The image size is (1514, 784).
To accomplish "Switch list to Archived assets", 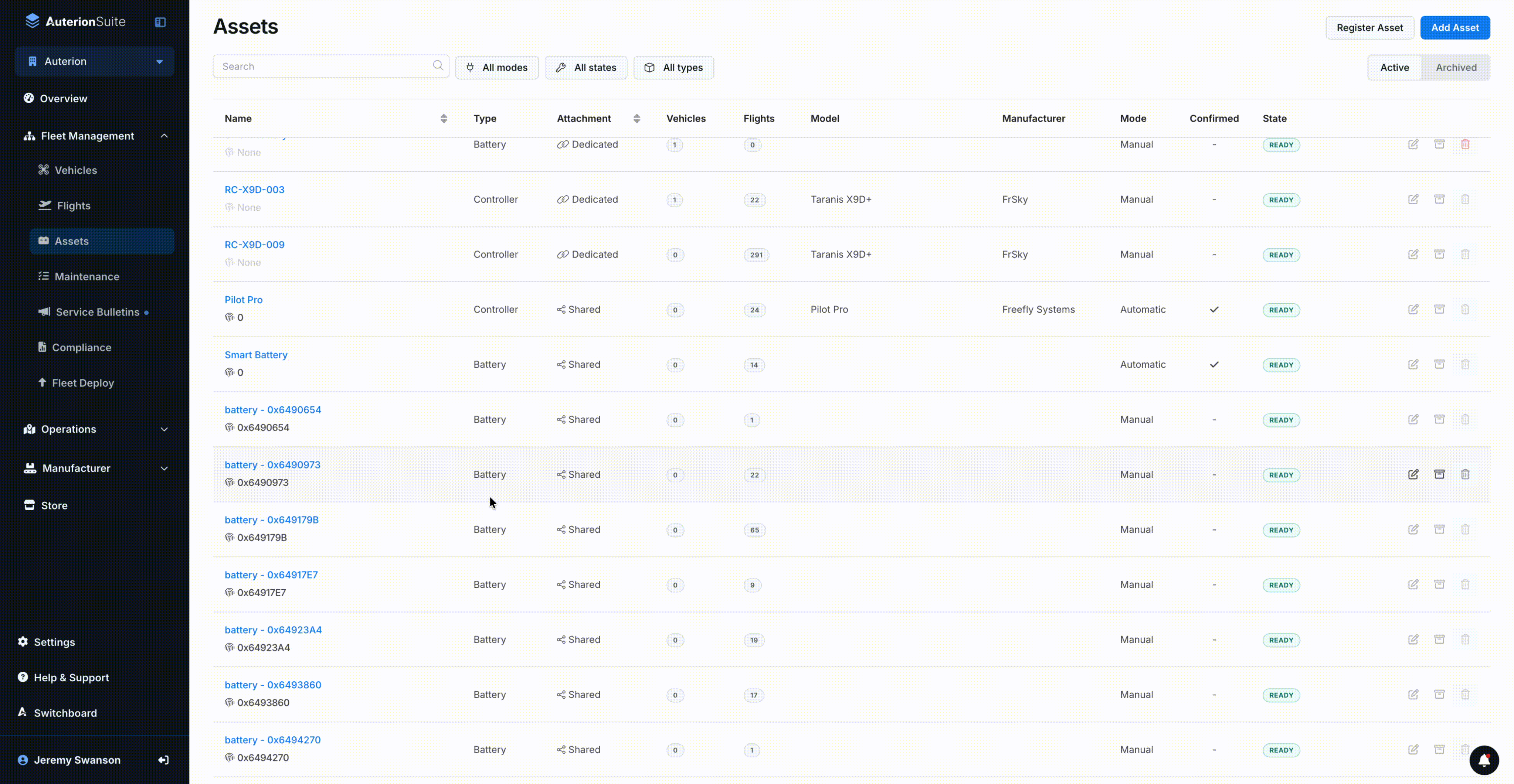I will [1456, 68].
